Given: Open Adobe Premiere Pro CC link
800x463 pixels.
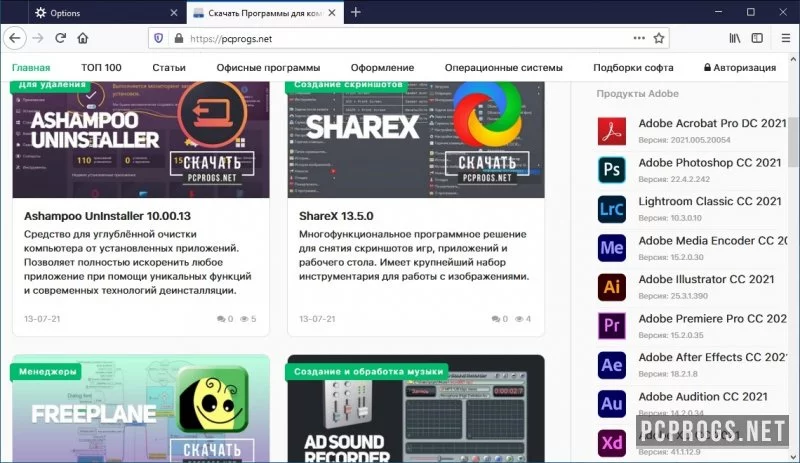Looking at the screenshot, I should coord(712,319).
